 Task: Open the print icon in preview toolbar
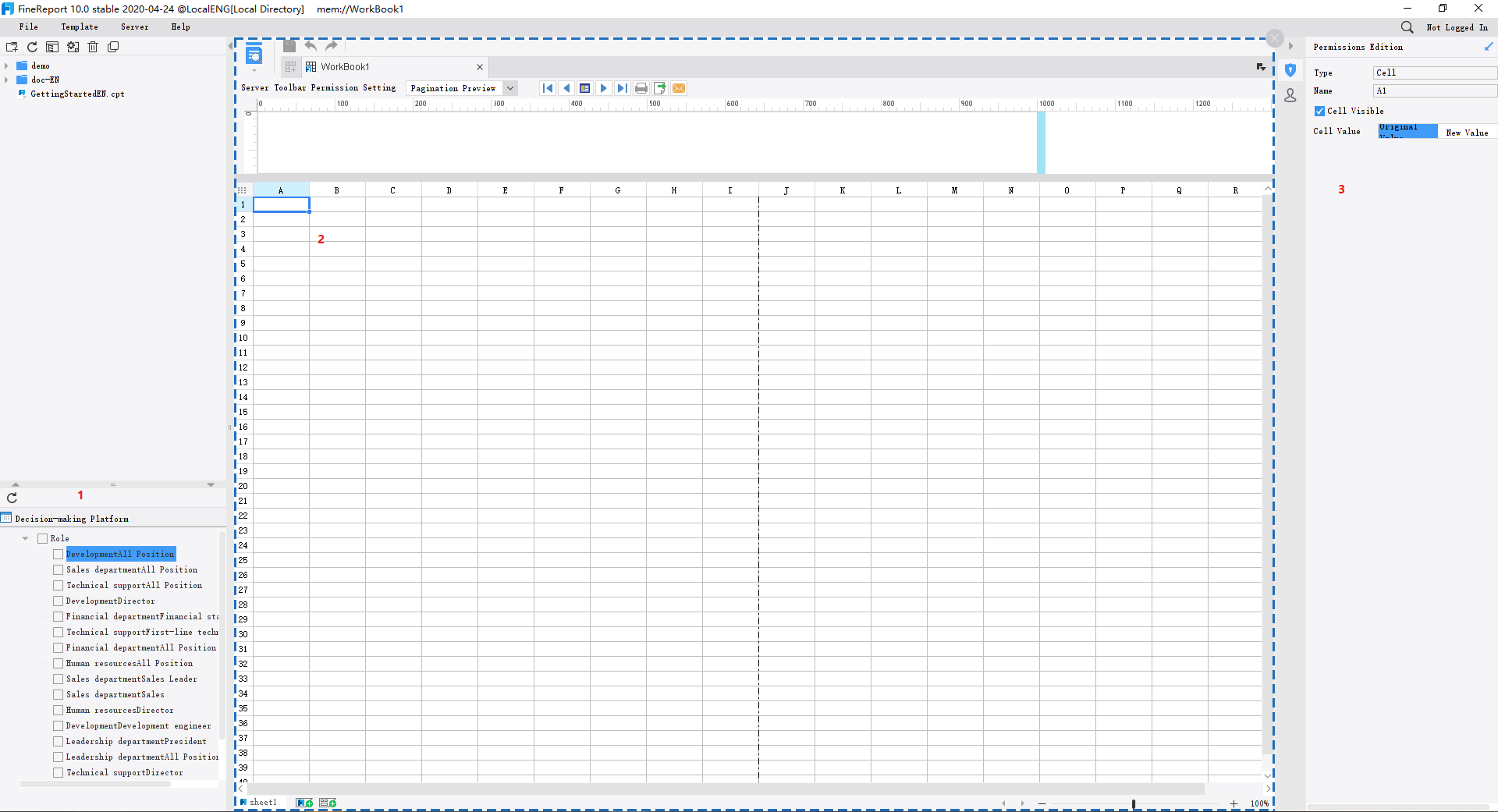pyautogui.click(x=641, y=88)
